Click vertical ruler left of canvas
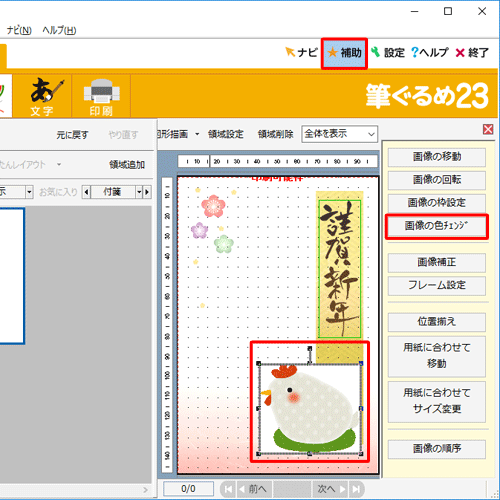500x500 pixels. point(167,325)
